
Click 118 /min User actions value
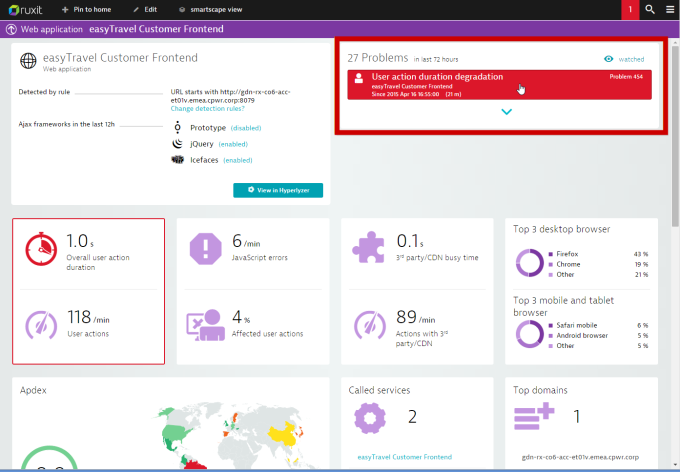(x=88, y=317)
